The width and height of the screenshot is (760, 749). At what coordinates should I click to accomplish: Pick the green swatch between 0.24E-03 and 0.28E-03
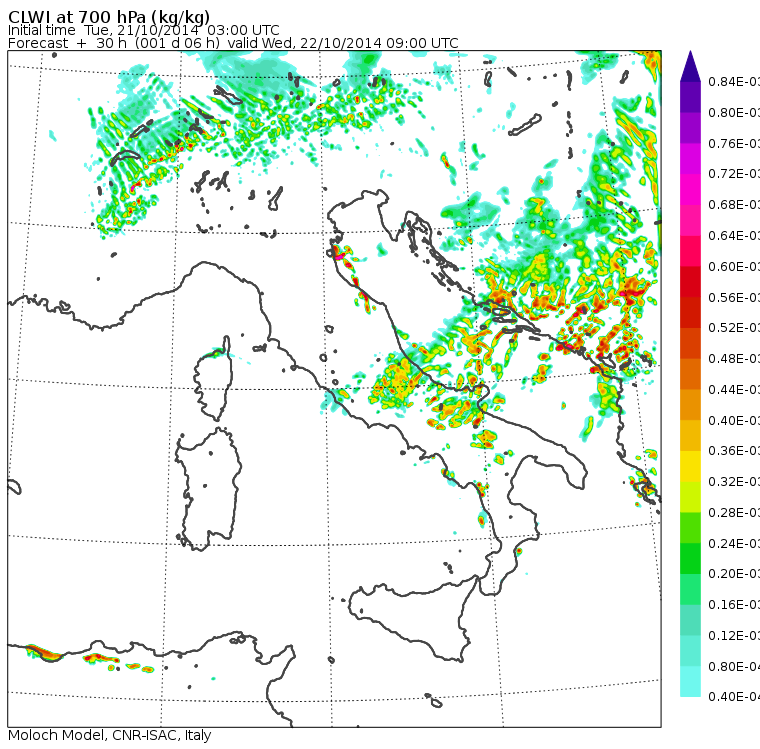pos(690,528)
